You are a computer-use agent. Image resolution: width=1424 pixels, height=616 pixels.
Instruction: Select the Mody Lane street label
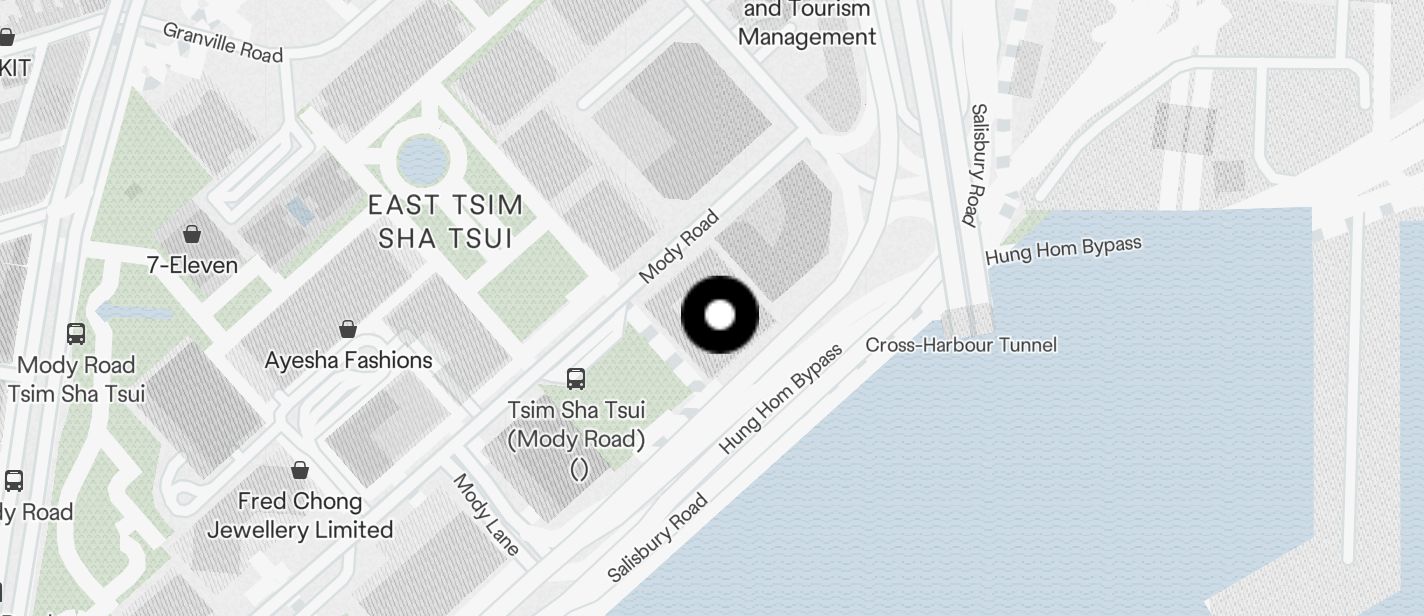coord(487,514)
